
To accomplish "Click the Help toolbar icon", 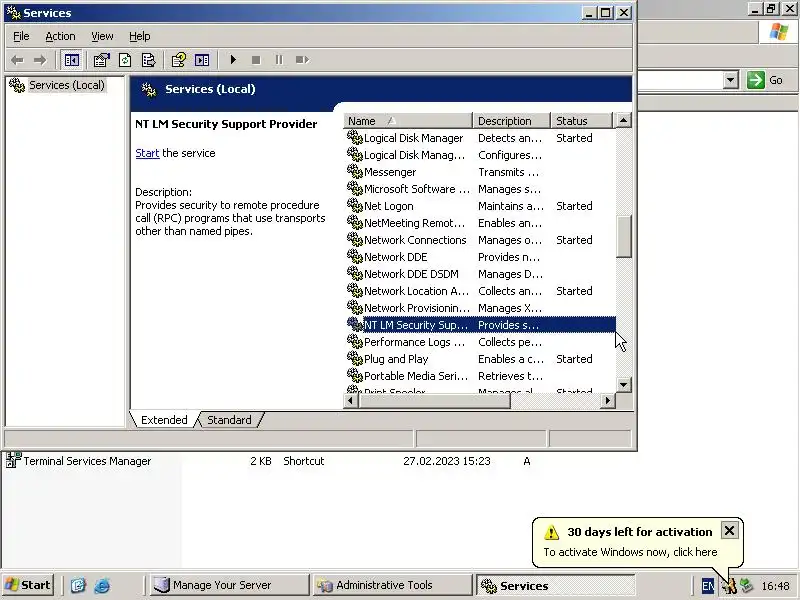I will pyautogui.click(x=179, y=60).
